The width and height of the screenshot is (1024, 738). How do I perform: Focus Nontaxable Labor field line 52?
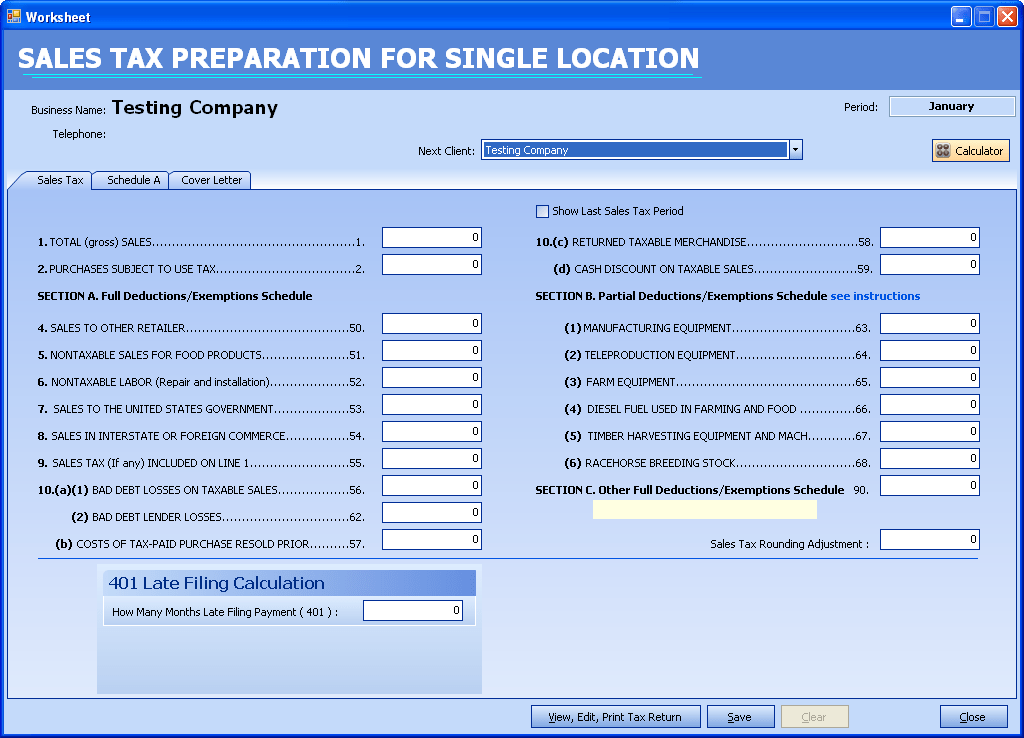tap(432, 377)
